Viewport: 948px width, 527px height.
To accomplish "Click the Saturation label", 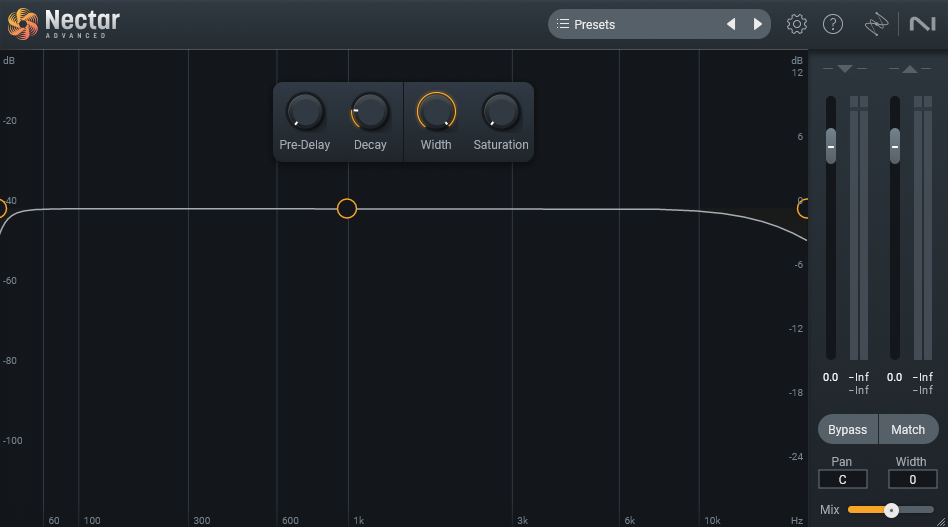I will click(x=501, y=145).
